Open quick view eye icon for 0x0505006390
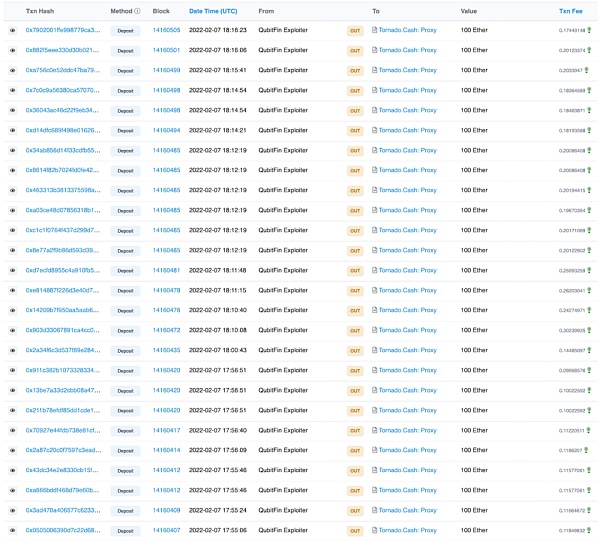600x541 pixels. 13,530
